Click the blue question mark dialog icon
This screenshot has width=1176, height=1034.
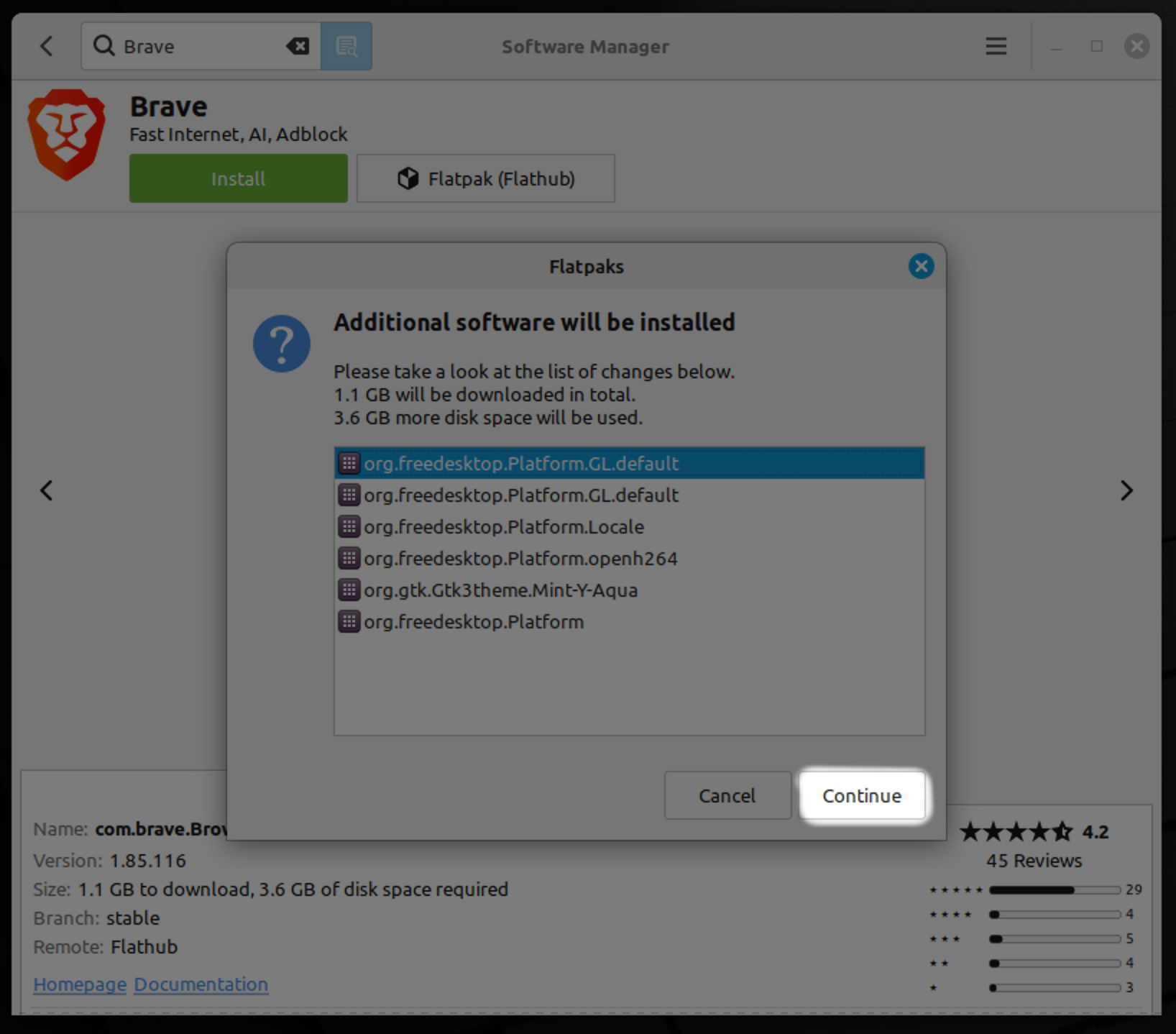(x=281, y=344)
